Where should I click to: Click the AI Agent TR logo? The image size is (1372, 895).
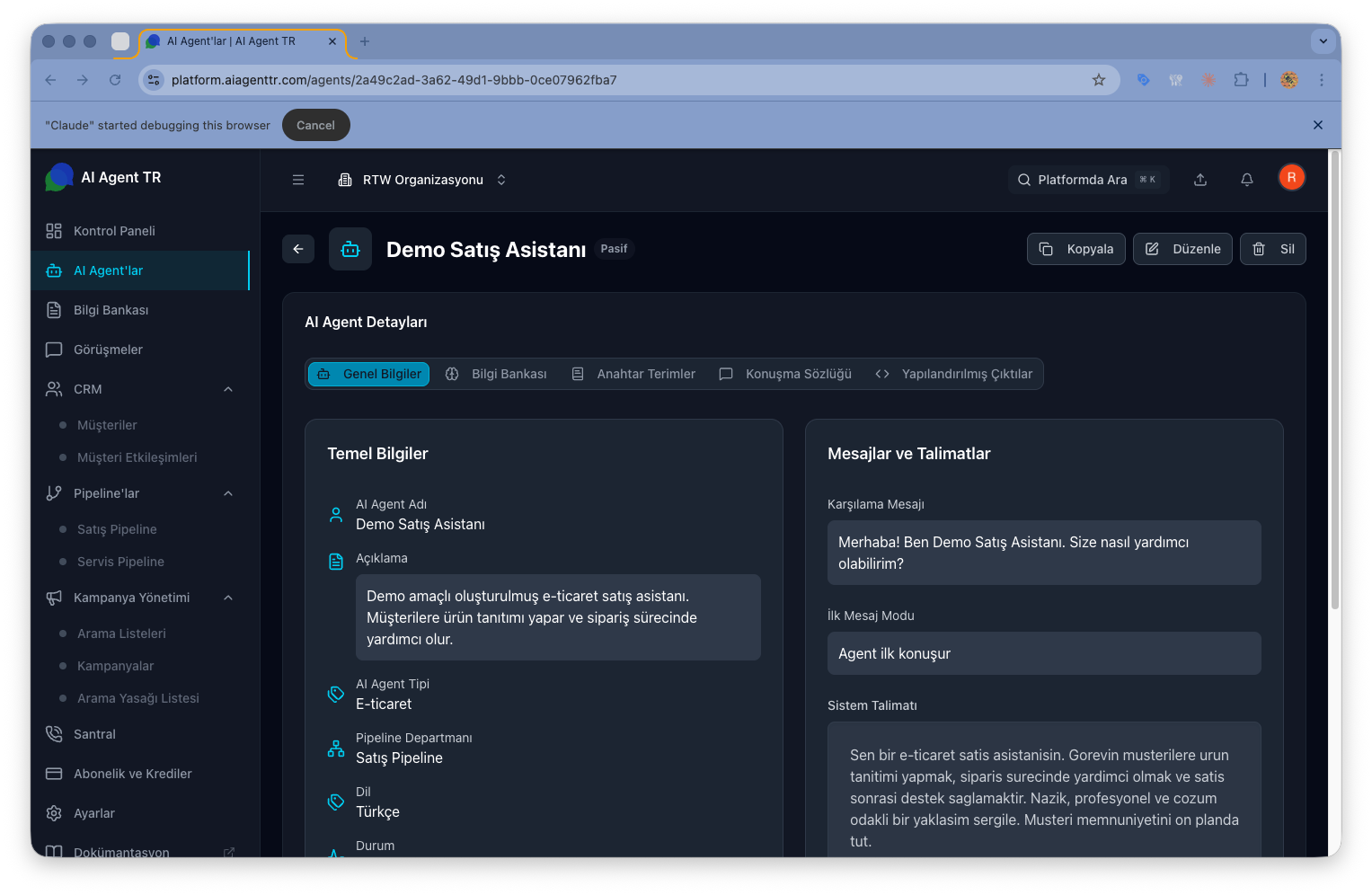59,177
